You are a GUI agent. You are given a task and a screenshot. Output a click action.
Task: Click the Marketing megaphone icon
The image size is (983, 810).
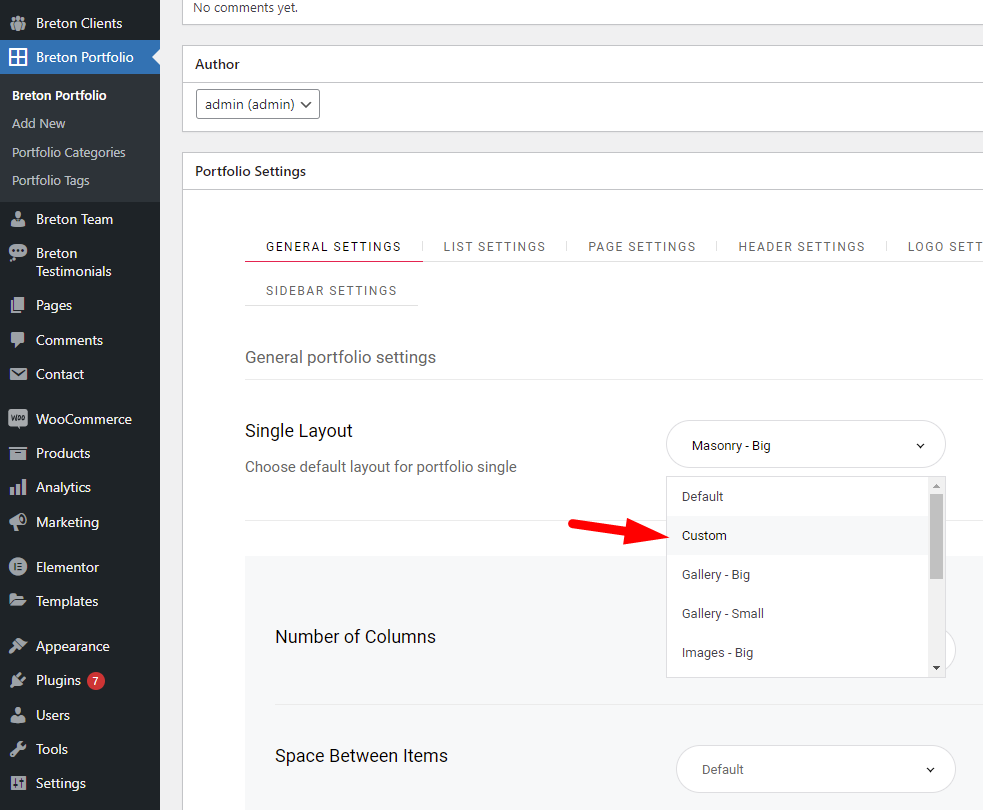coord(18,522)
